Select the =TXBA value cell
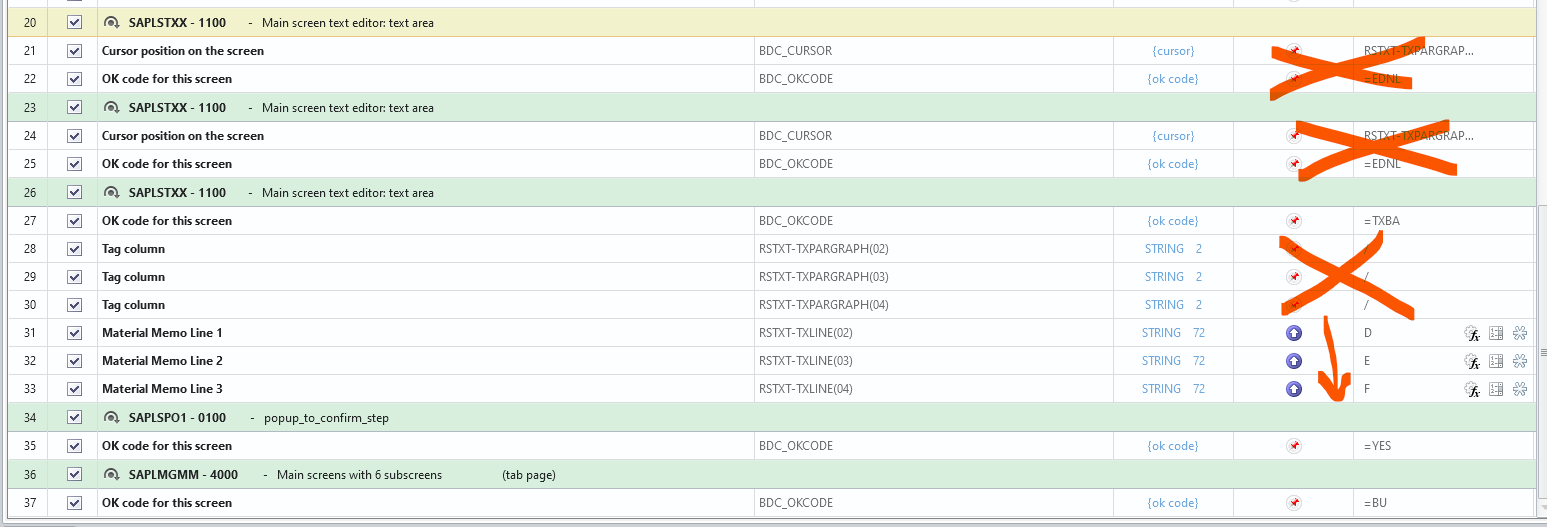Viewport: 1547px width, 527px height. point(1443,220)
